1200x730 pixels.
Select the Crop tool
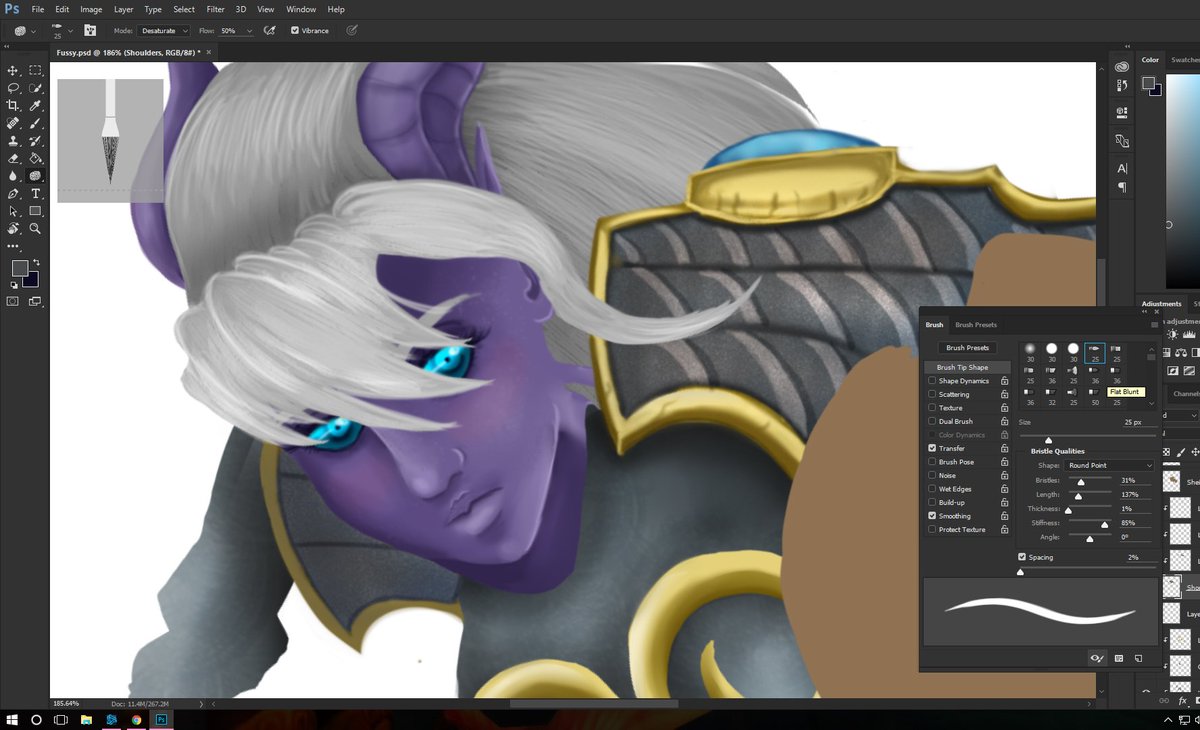[13, 105]
